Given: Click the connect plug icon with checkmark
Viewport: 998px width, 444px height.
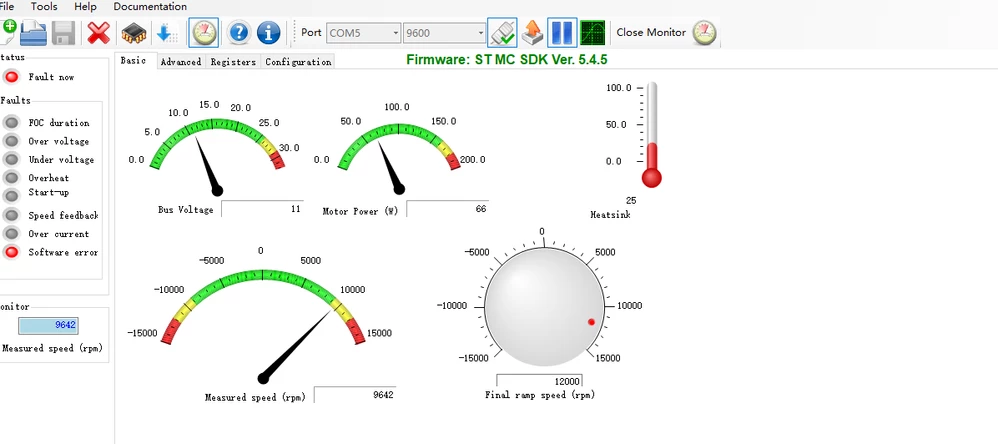Looking at the screenshot, I should (x=502, y=32).
